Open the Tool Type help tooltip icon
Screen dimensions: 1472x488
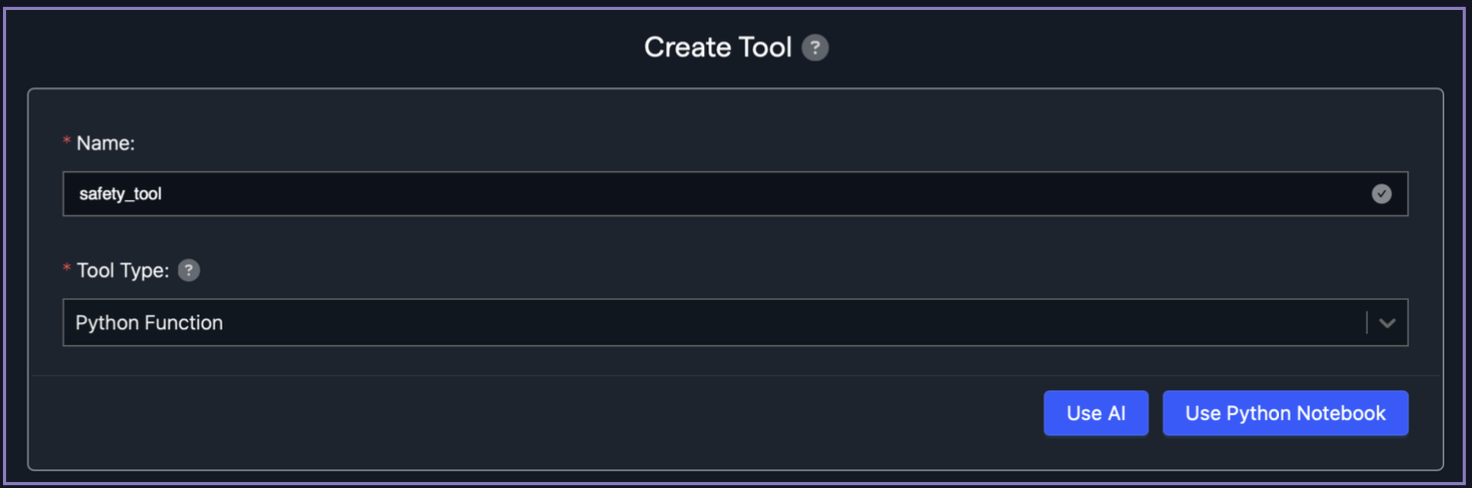(x=188, y=270)
